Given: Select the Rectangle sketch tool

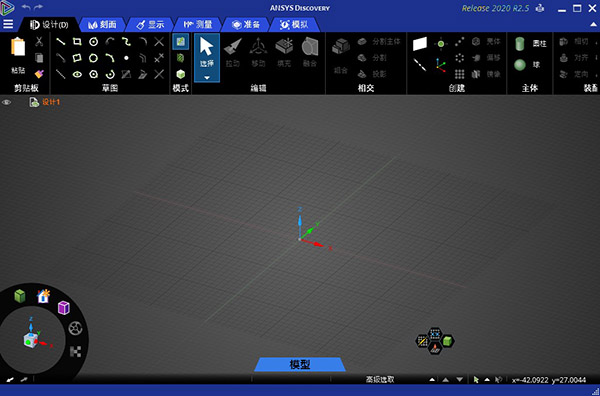Looking at the screenshot, I should pos(77,42).
